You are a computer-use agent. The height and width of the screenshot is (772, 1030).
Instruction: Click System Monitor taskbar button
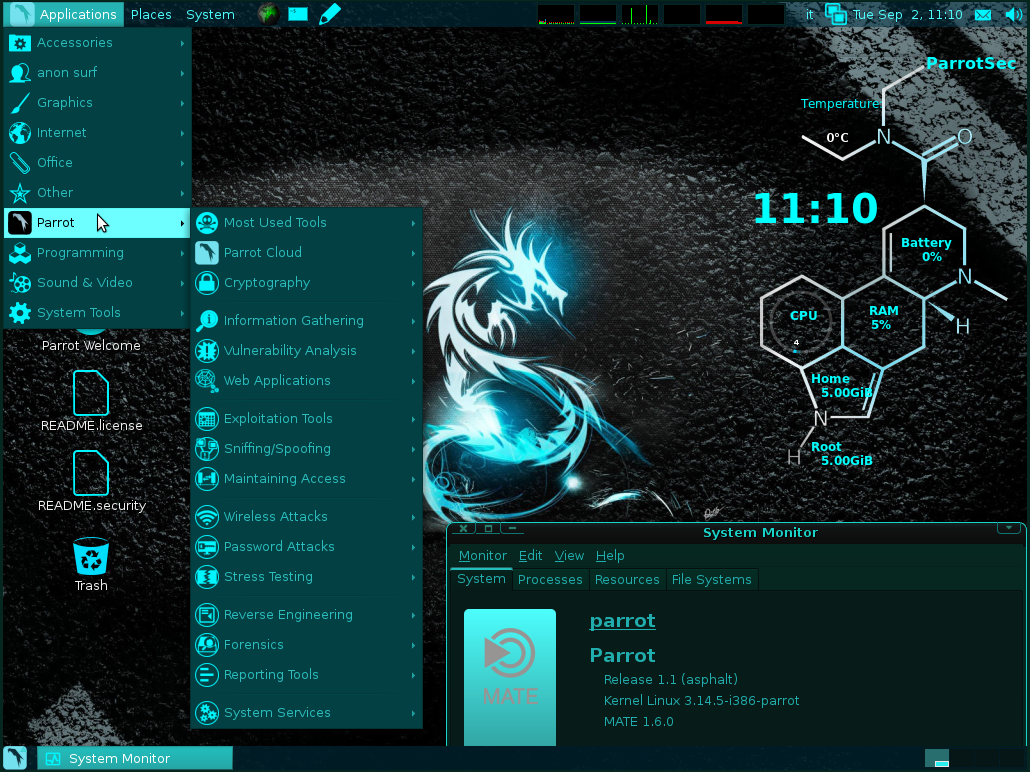(135, 758)
